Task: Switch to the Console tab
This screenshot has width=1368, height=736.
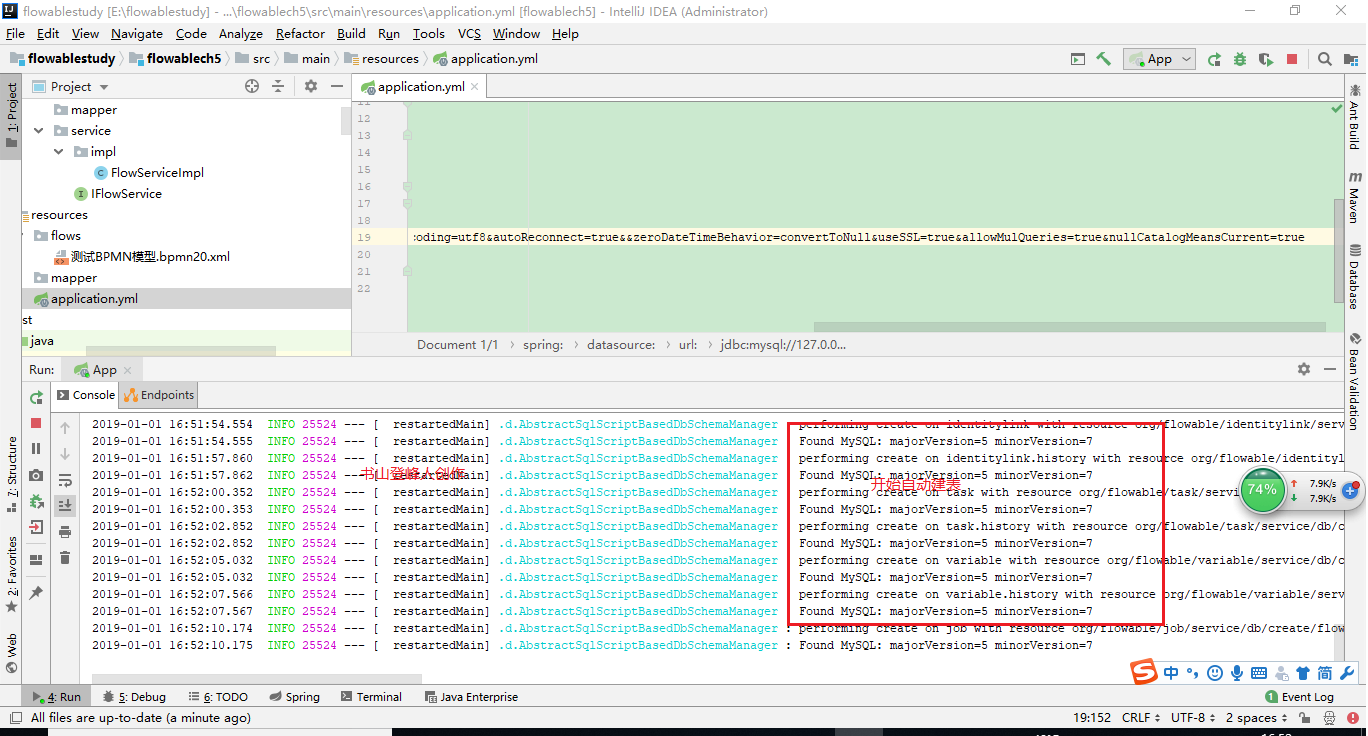Action: click(86, 395)
